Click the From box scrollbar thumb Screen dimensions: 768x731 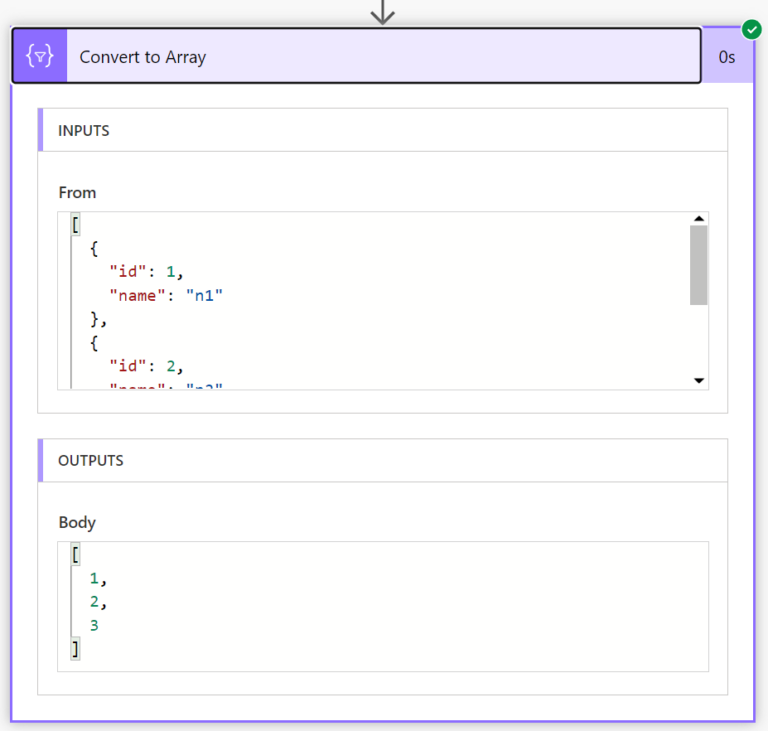698,264
